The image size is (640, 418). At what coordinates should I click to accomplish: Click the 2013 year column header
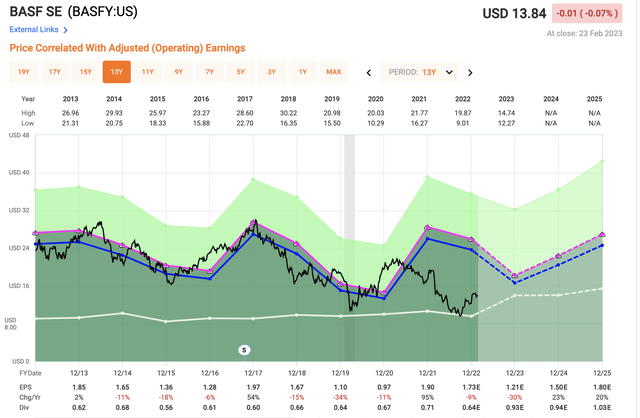pyautogui.click(x=70, y=99)
